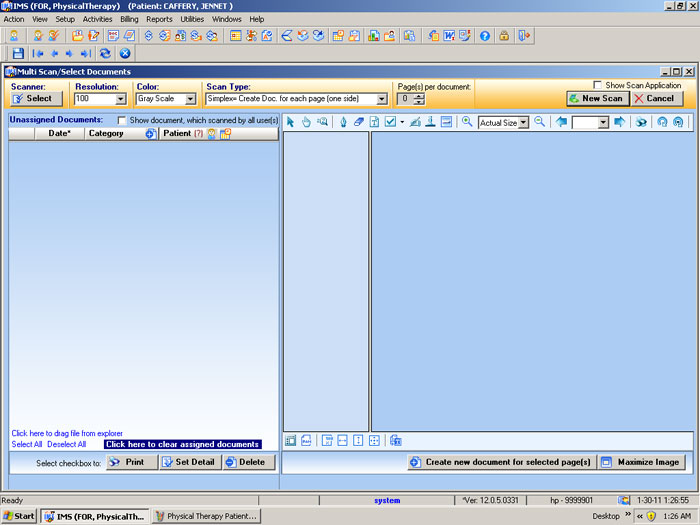Click the Refresh arrows toolbar icon
This screenshot has height=525, width=700.
click(x=105, y=54)
